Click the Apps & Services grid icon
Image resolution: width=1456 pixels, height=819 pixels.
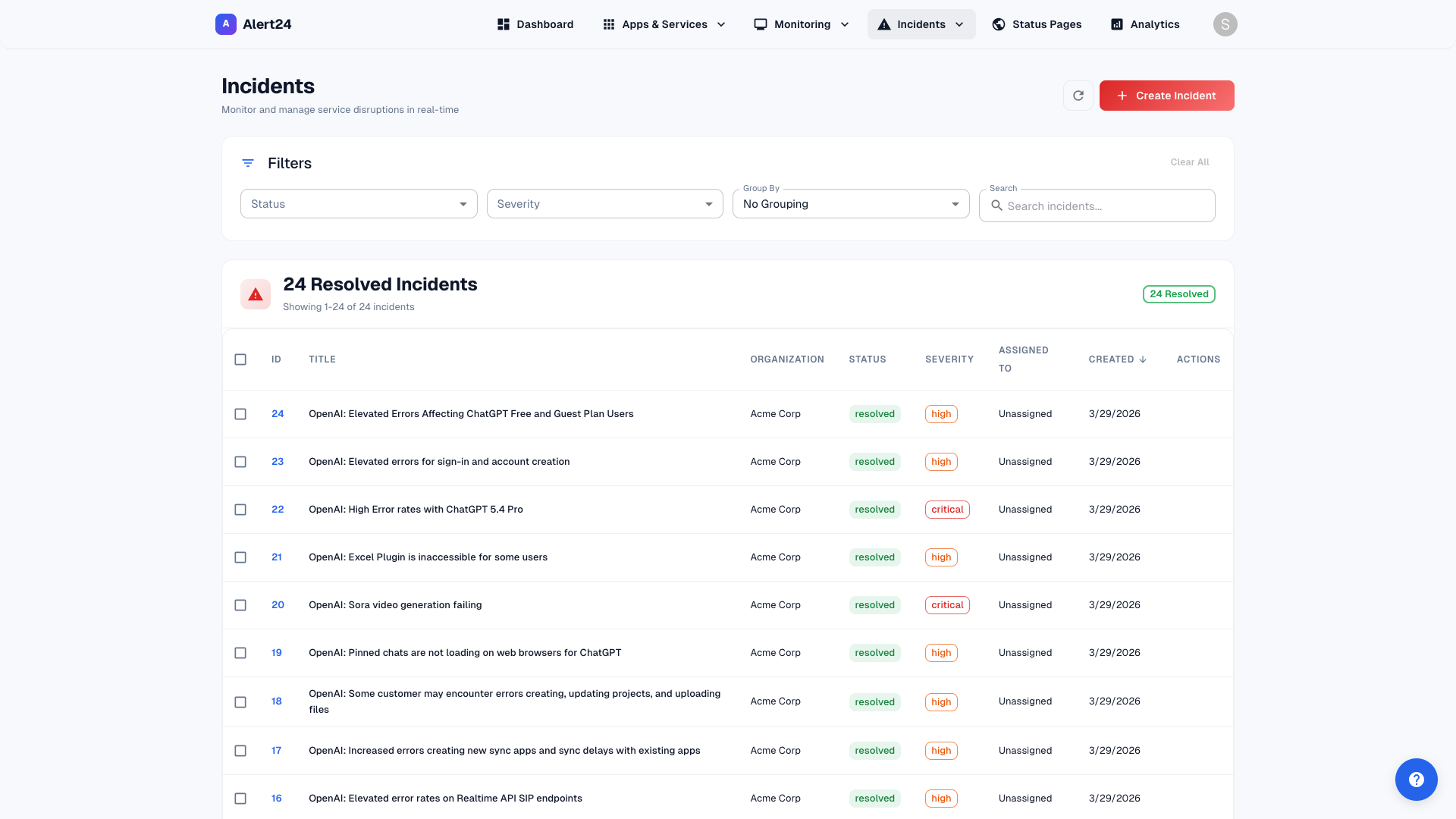607,24
